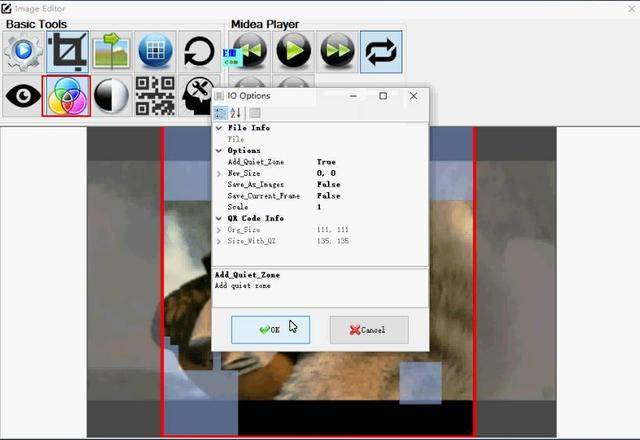Image resolution: width=640 pixels, height=440 pixels.
Task: Click the OK button
Action: pos(270,329)
